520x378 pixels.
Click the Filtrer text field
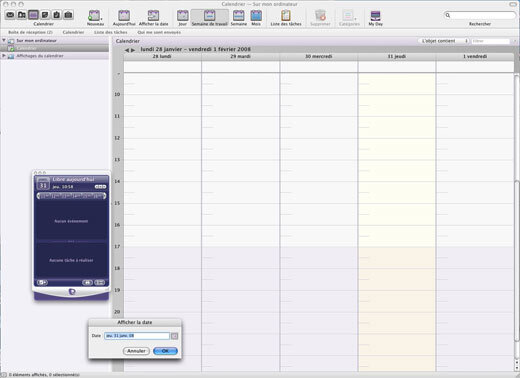coord(490,41)
